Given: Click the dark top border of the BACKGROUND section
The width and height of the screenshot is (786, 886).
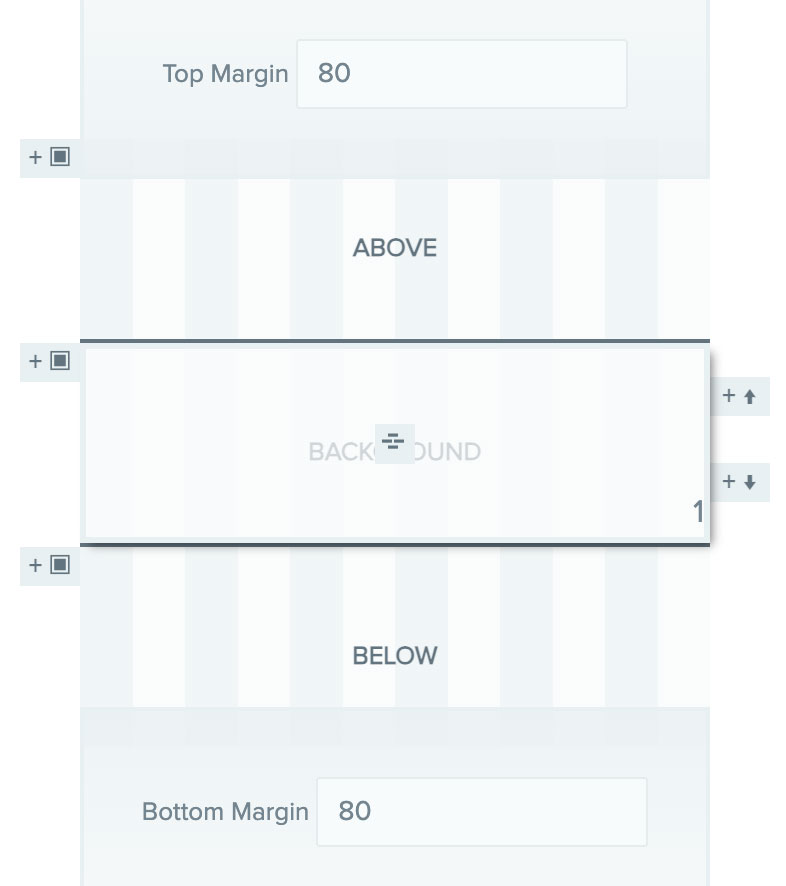Looking at the screenshot, I should coord(394,341).
